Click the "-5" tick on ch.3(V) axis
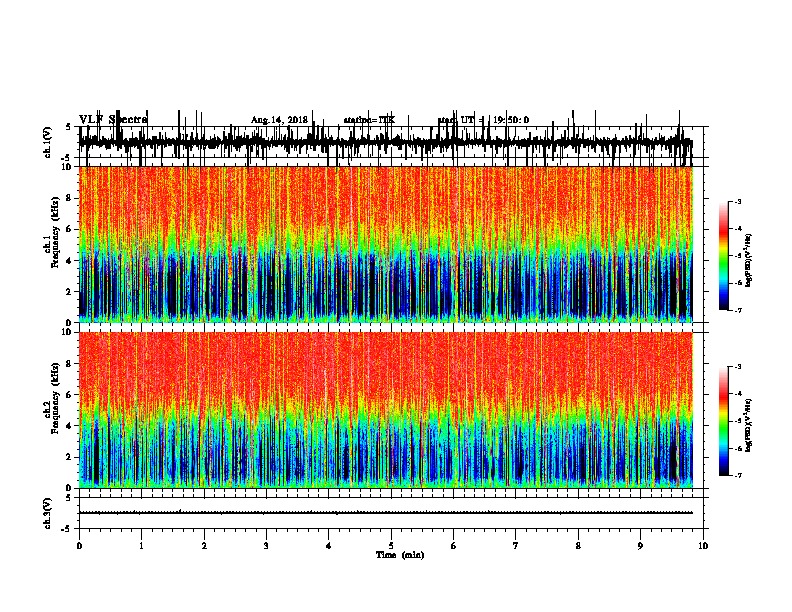Viewport: 792px width, 612px height. point(67,529)
